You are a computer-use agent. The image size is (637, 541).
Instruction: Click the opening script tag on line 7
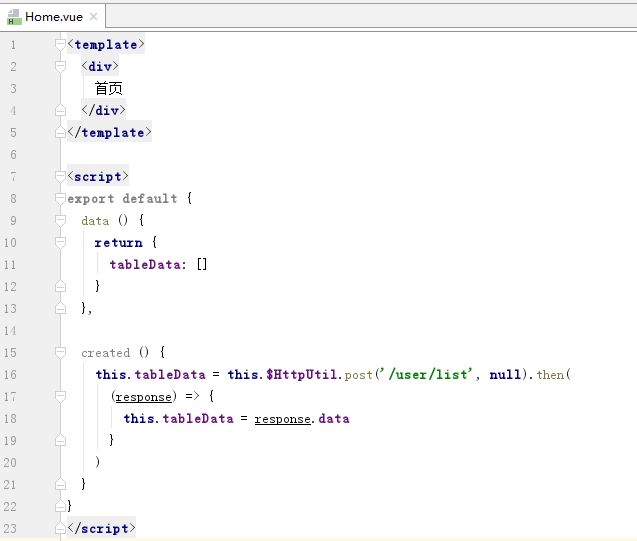pos(98,176)
